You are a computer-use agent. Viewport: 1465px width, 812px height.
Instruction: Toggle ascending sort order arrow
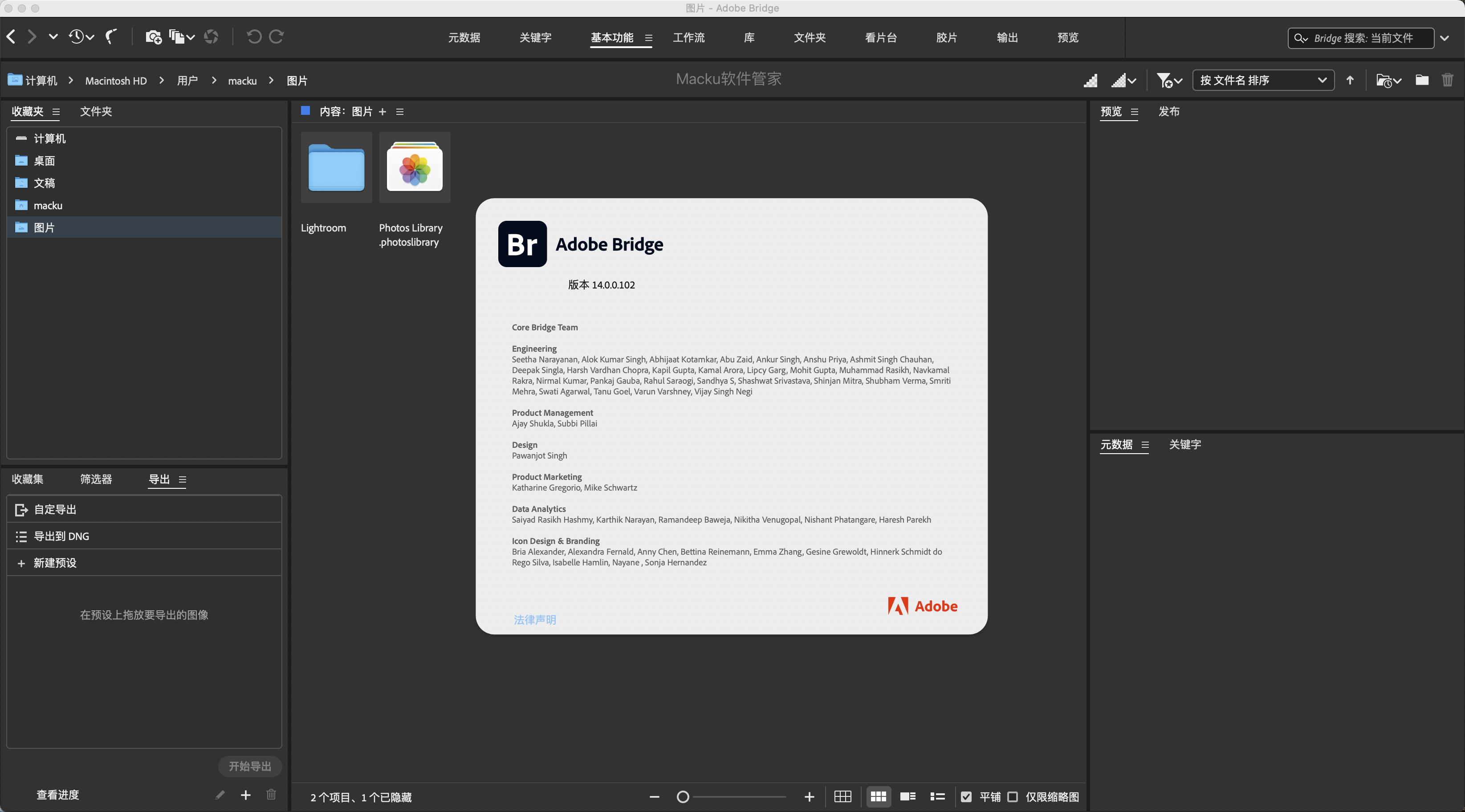(1350, 80)
